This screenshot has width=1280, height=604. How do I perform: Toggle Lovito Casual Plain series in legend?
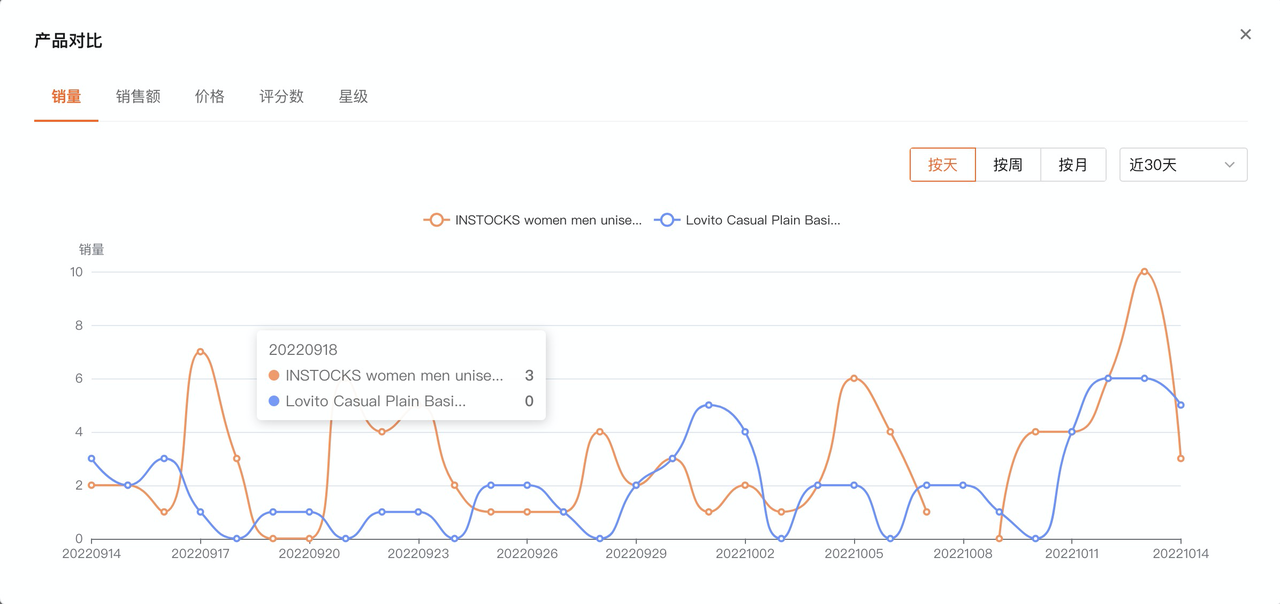point(748,220)
